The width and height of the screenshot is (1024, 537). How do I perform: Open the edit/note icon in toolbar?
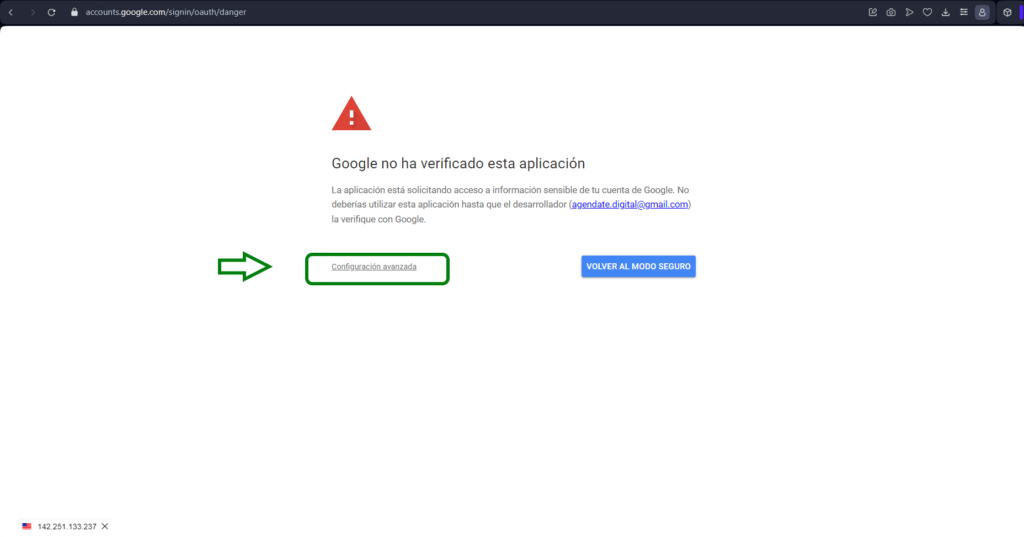click(x=873, y=12)
